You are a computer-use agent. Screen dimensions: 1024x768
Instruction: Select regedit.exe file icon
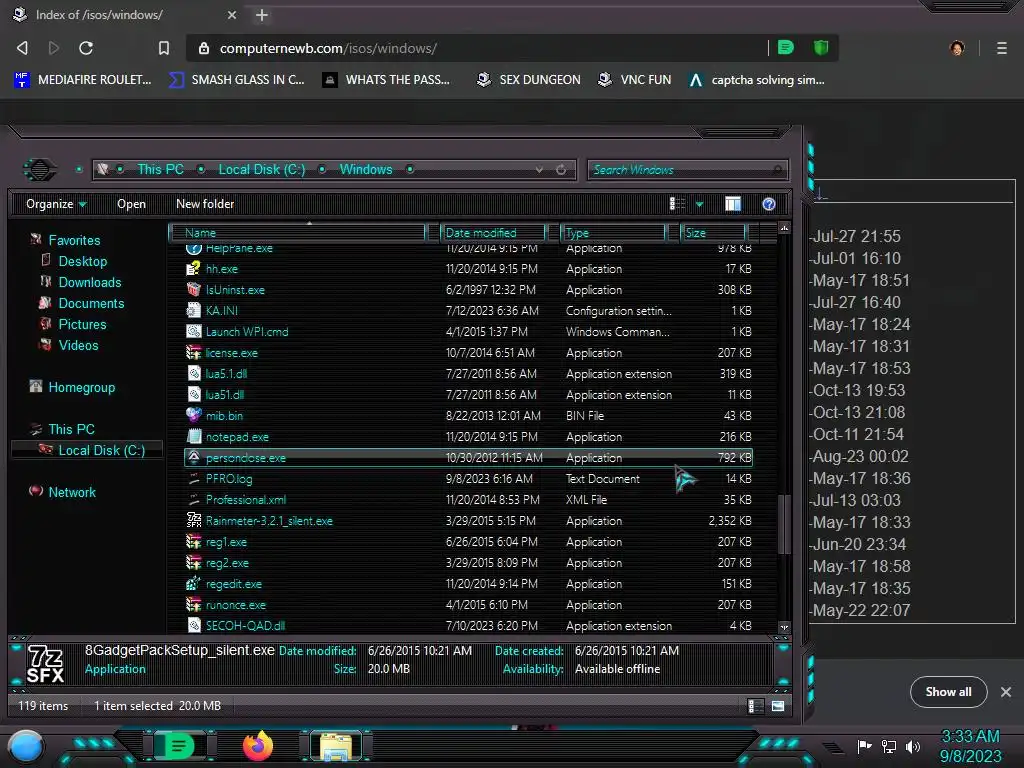tap(193, 583)
